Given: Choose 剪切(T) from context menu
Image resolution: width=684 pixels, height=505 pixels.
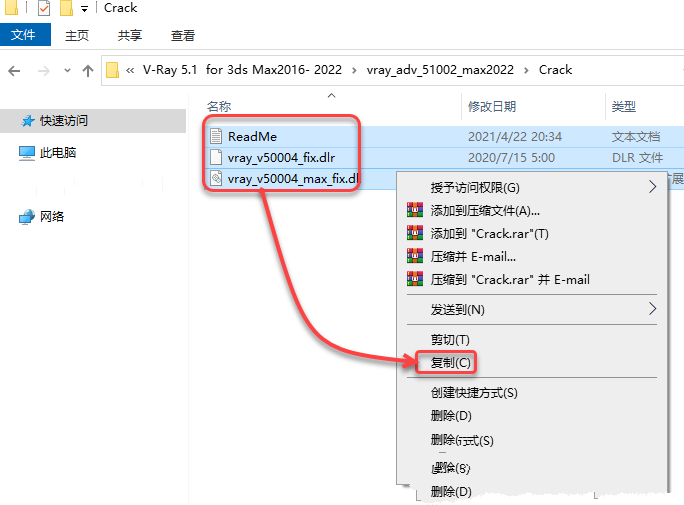Looking at the screenshot, I should pos(532,340).
